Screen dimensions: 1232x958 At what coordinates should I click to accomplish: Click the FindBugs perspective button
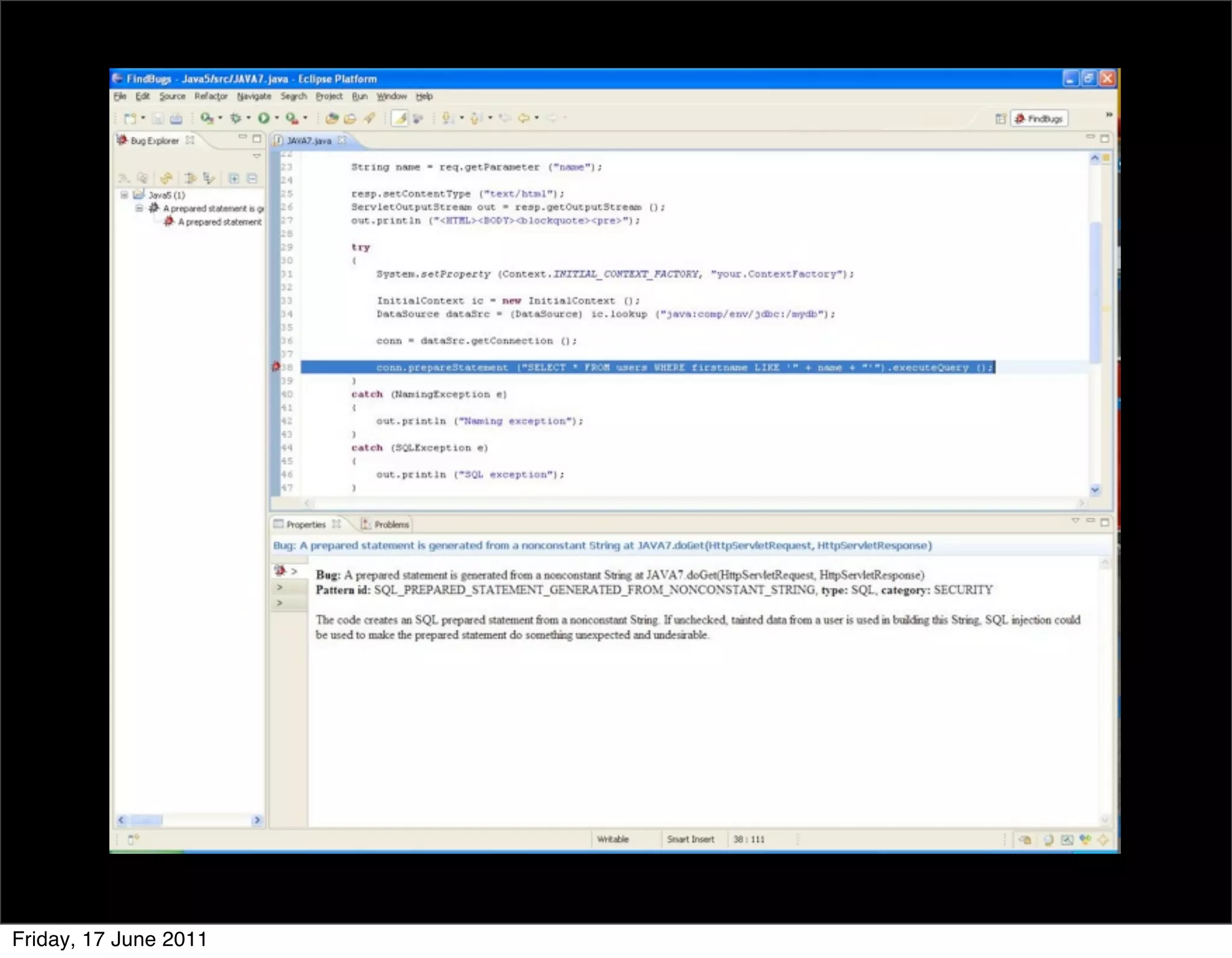coord(1039,118)
